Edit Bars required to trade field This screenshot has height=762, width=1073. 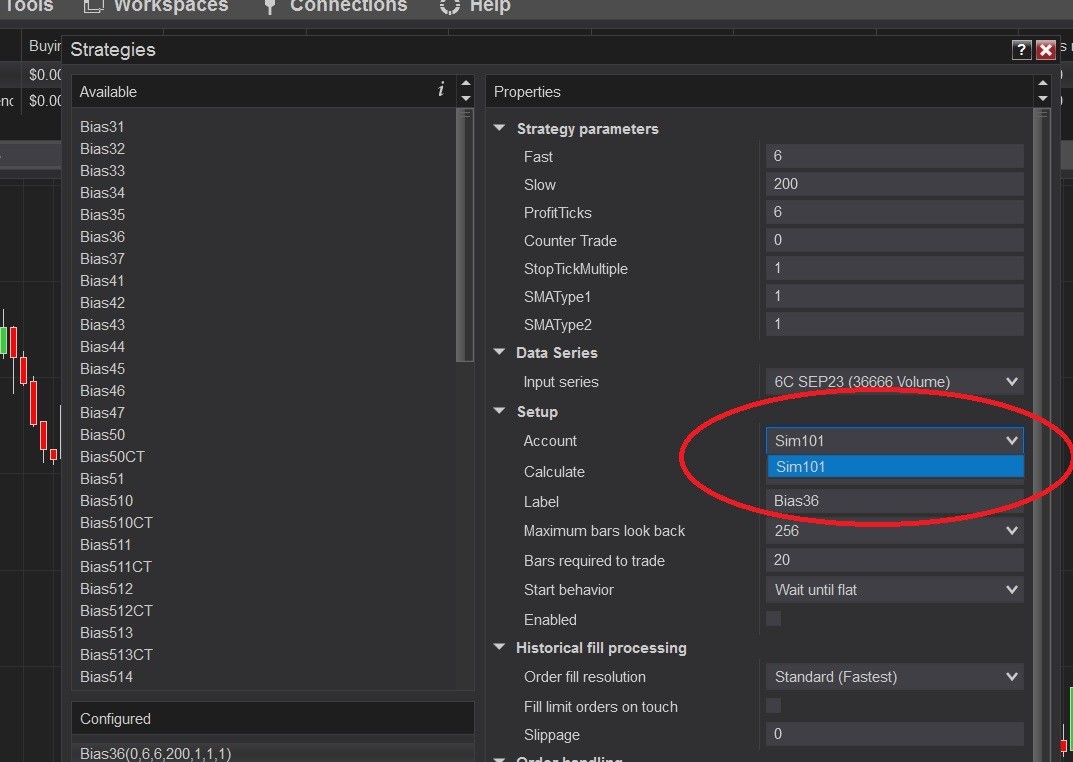point(894,560)
